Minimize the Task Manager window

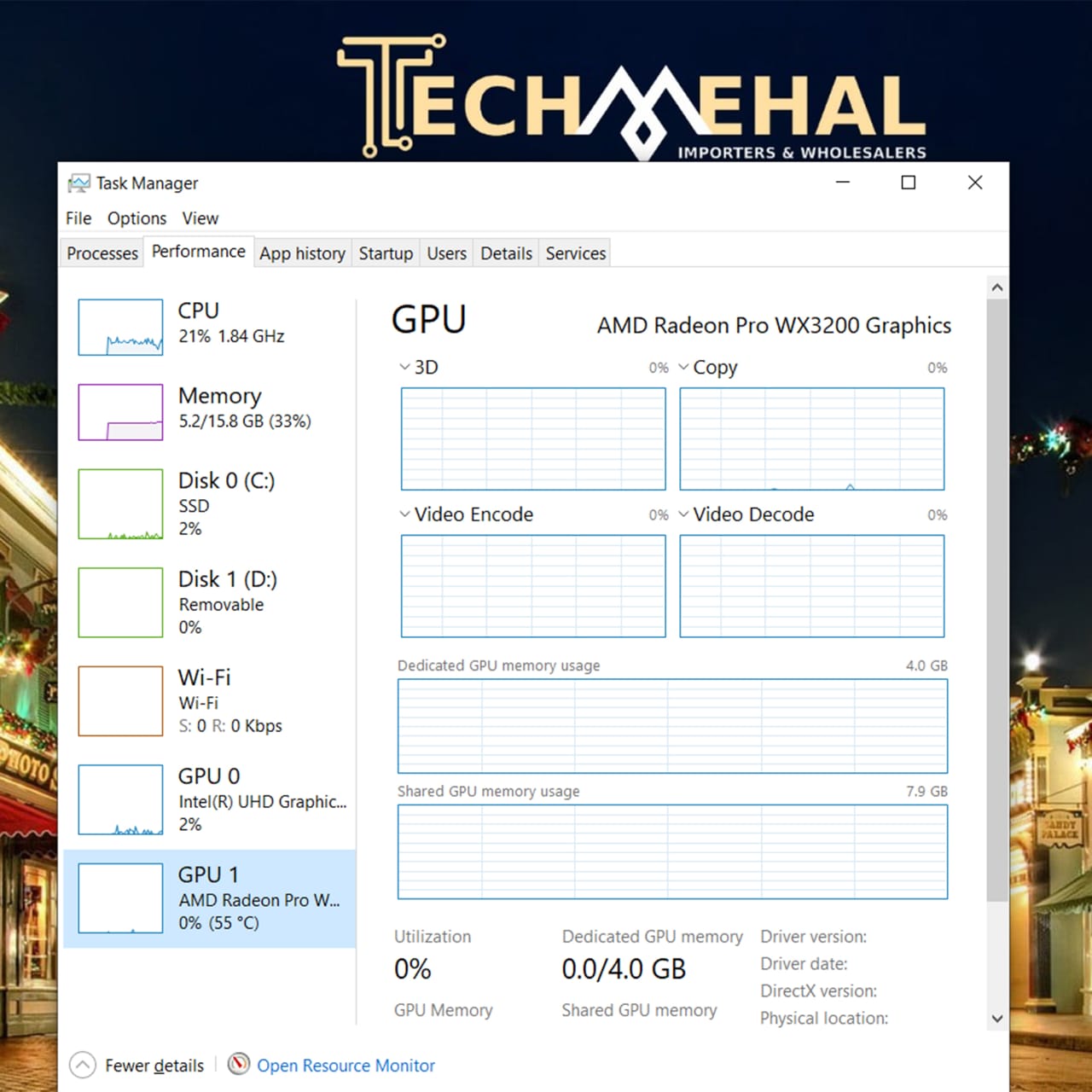843,183
